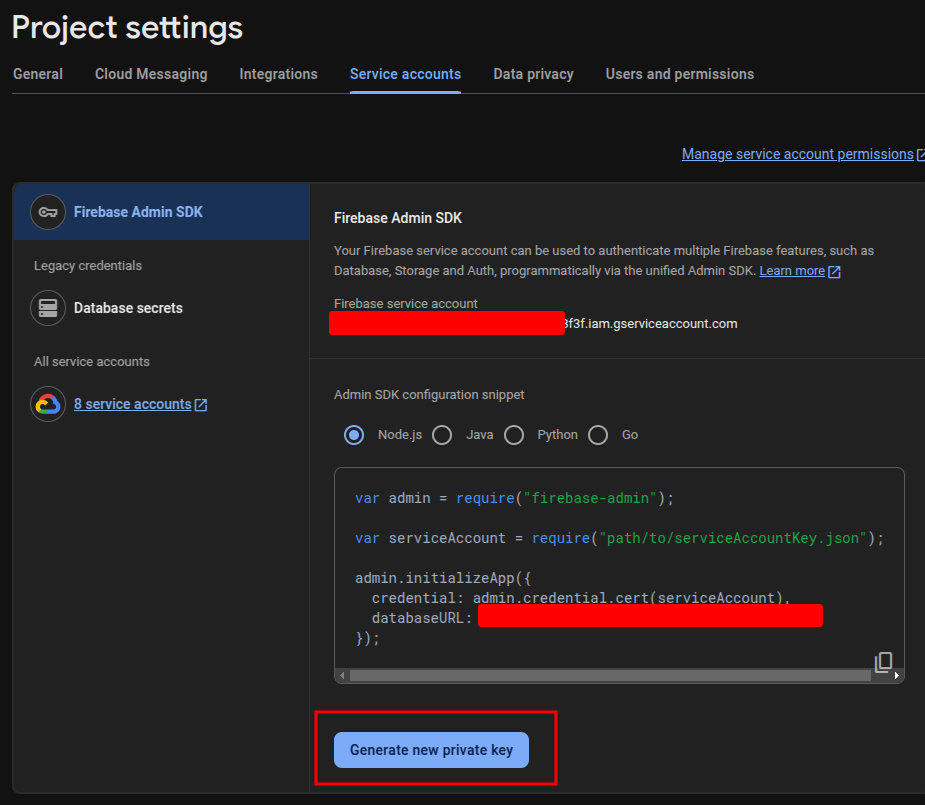Click the Database secrets icon
The width and height of the screenshot is (925, 805).
[48, 308]
